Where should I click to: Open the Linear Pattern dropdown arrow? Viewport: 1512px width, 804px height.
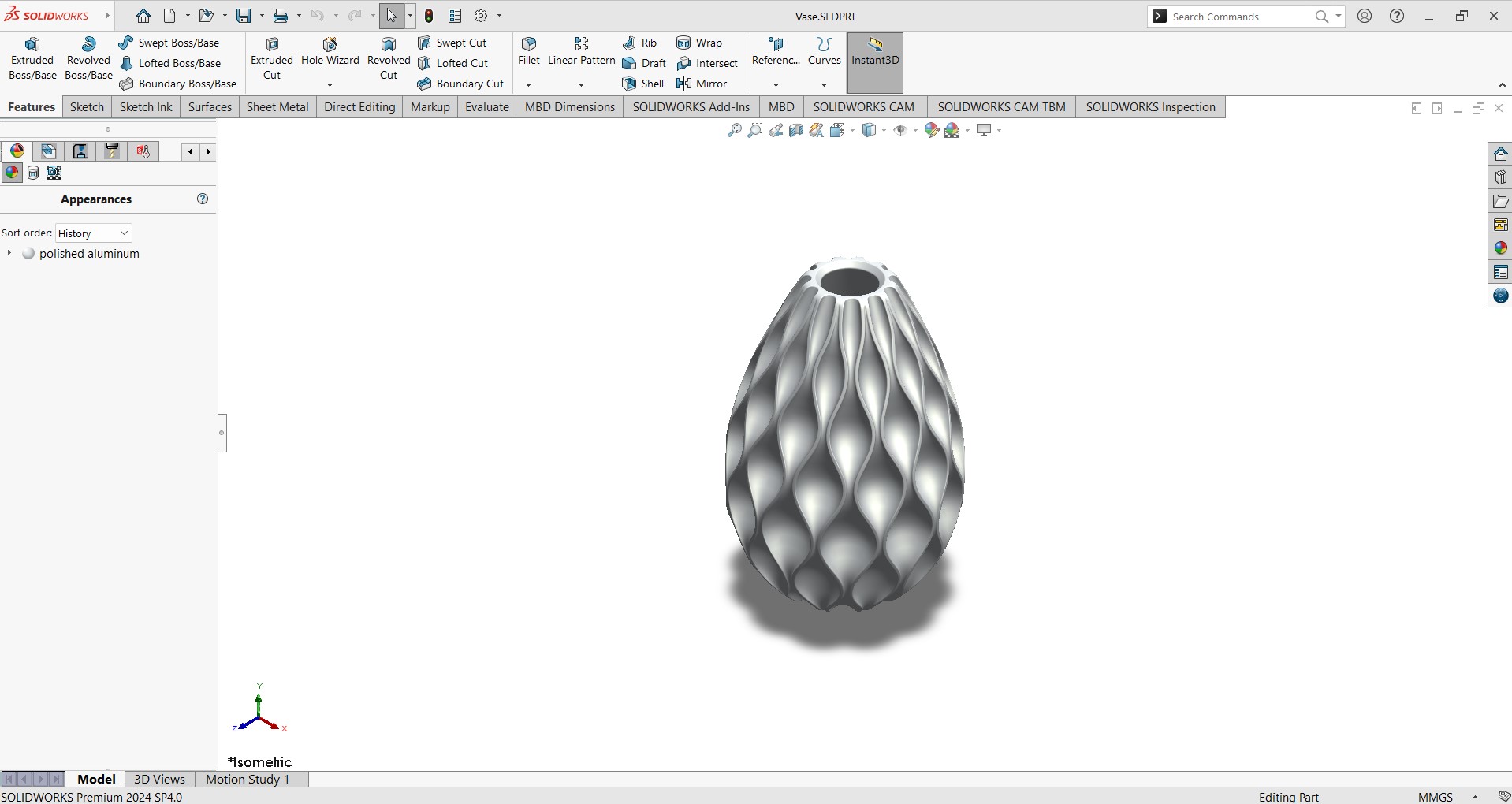[582, 84]
